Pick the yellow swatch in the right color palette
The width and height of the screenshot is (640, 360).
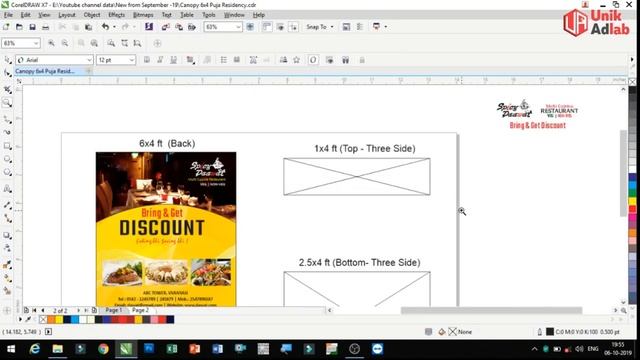tap(632, 201)
